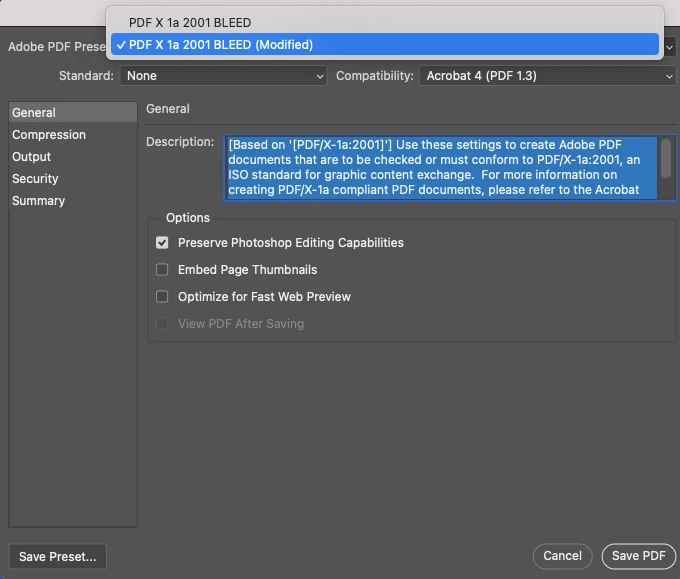Image resolution: width=680 pixels, height=579 pixels.
Task: Enable Embed Page Thumbnails checkbox
Action: [x=162, y=270]
